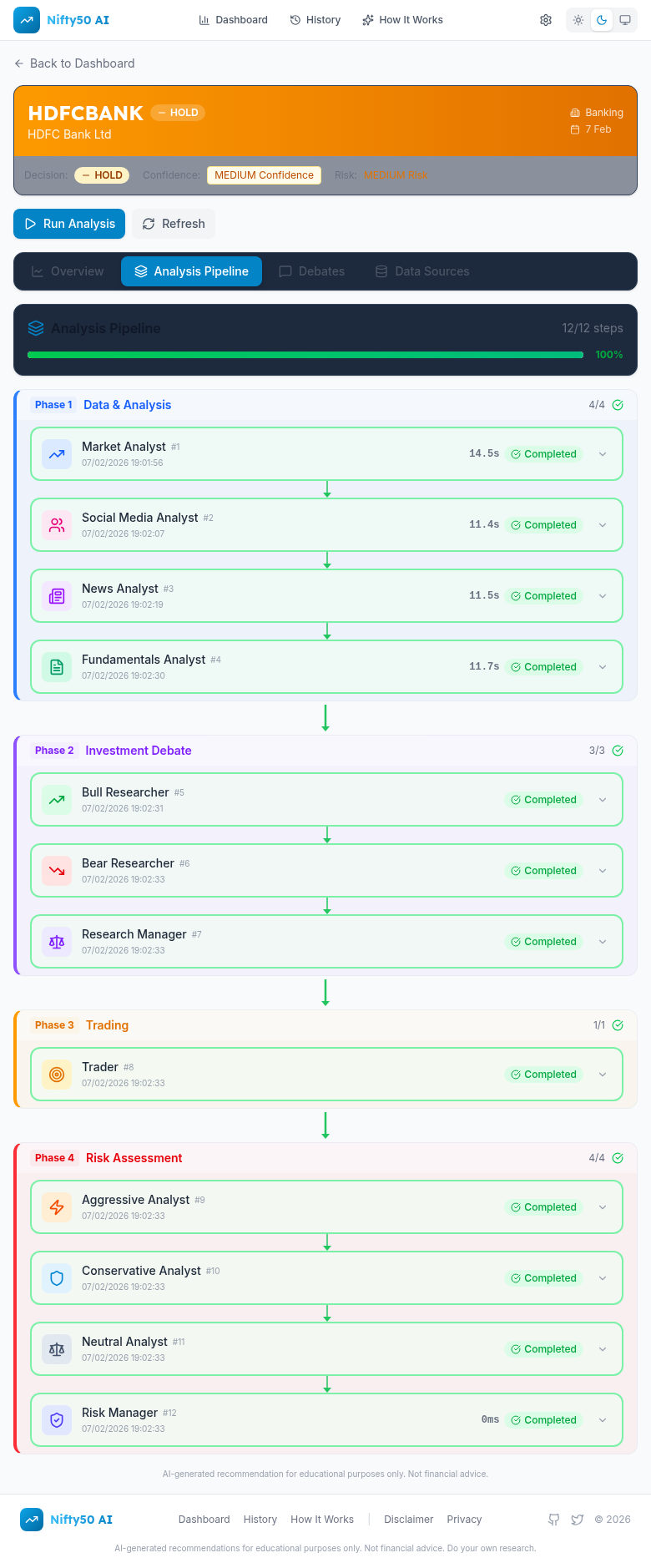Screen dimensions: 651x1568
Task: Click the Nifty50 AI logo icon
Action: (x=27, y=20)
